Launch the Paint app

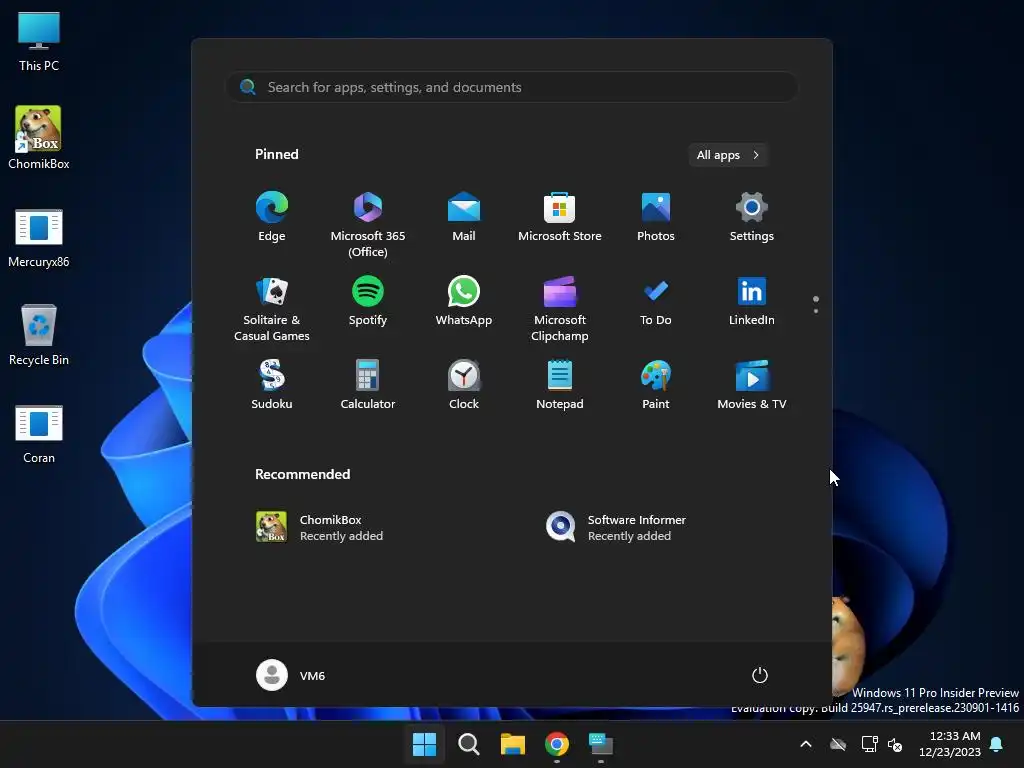click(656, 385)
